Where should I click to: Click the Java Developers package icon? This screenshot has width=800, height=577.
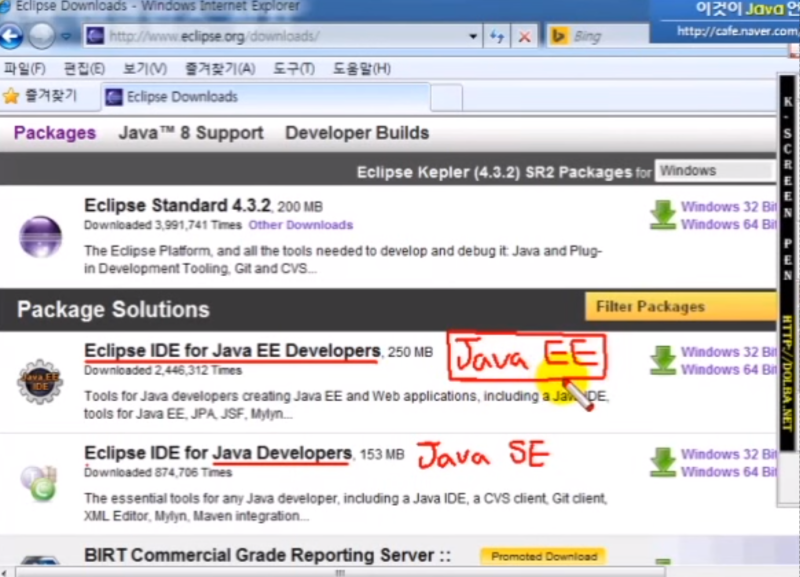[x=39, y=483]
